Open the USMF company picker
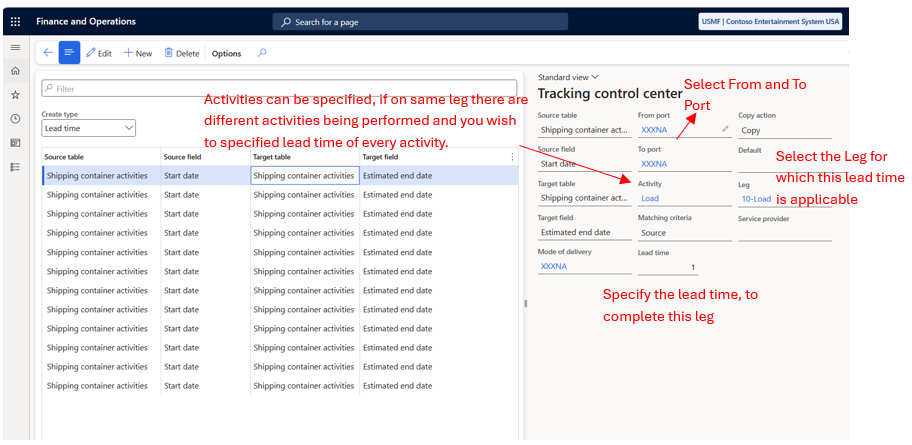The image size is (912, 445). 770,22
